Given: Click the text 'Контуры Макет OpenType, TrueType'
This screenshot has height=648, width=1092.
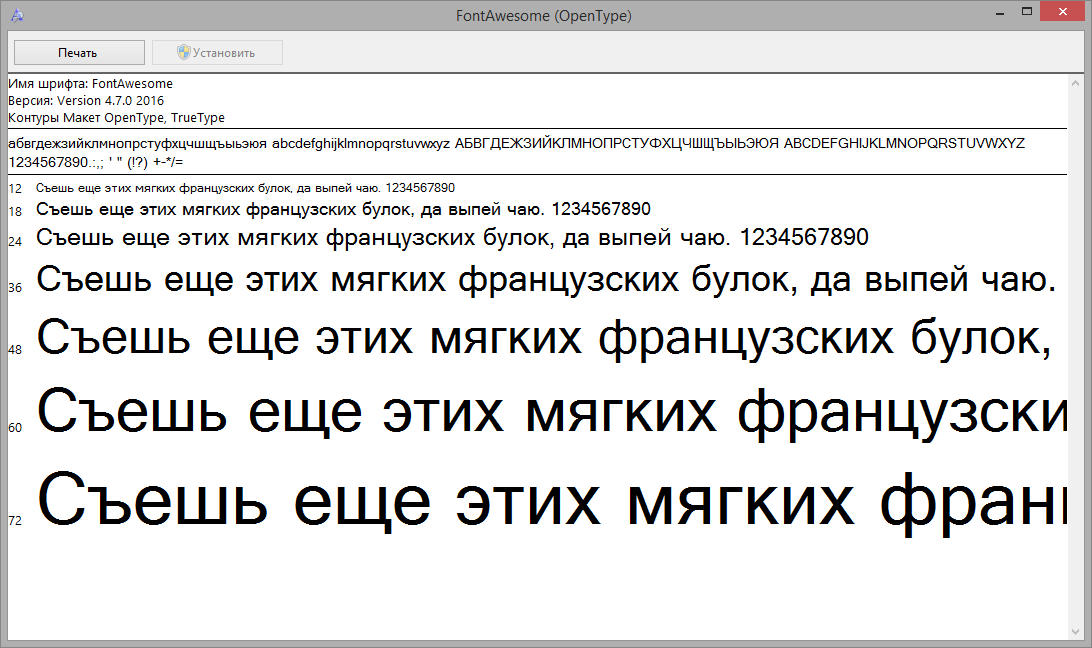Looking at the screenshot, I should click(x=116, y=118).
